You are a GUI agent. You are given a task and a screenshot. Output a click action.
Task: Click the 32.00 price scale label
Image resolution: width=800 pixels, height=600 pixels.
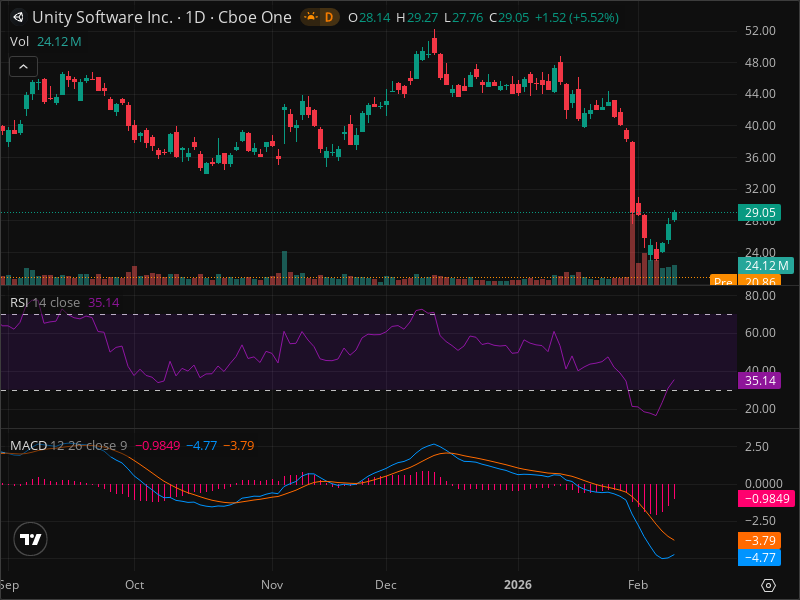[760, 189]
